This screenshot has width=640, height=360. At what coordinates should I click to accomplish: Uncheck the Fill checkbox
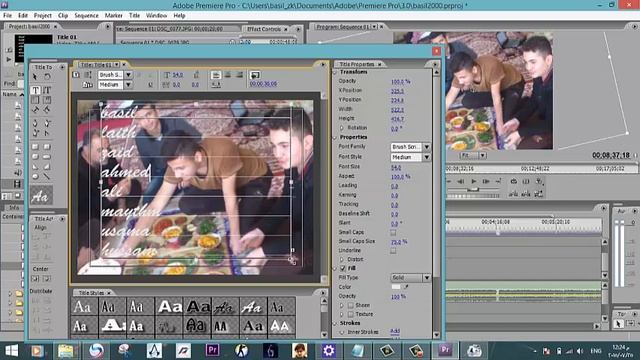[x=343, y=268]
